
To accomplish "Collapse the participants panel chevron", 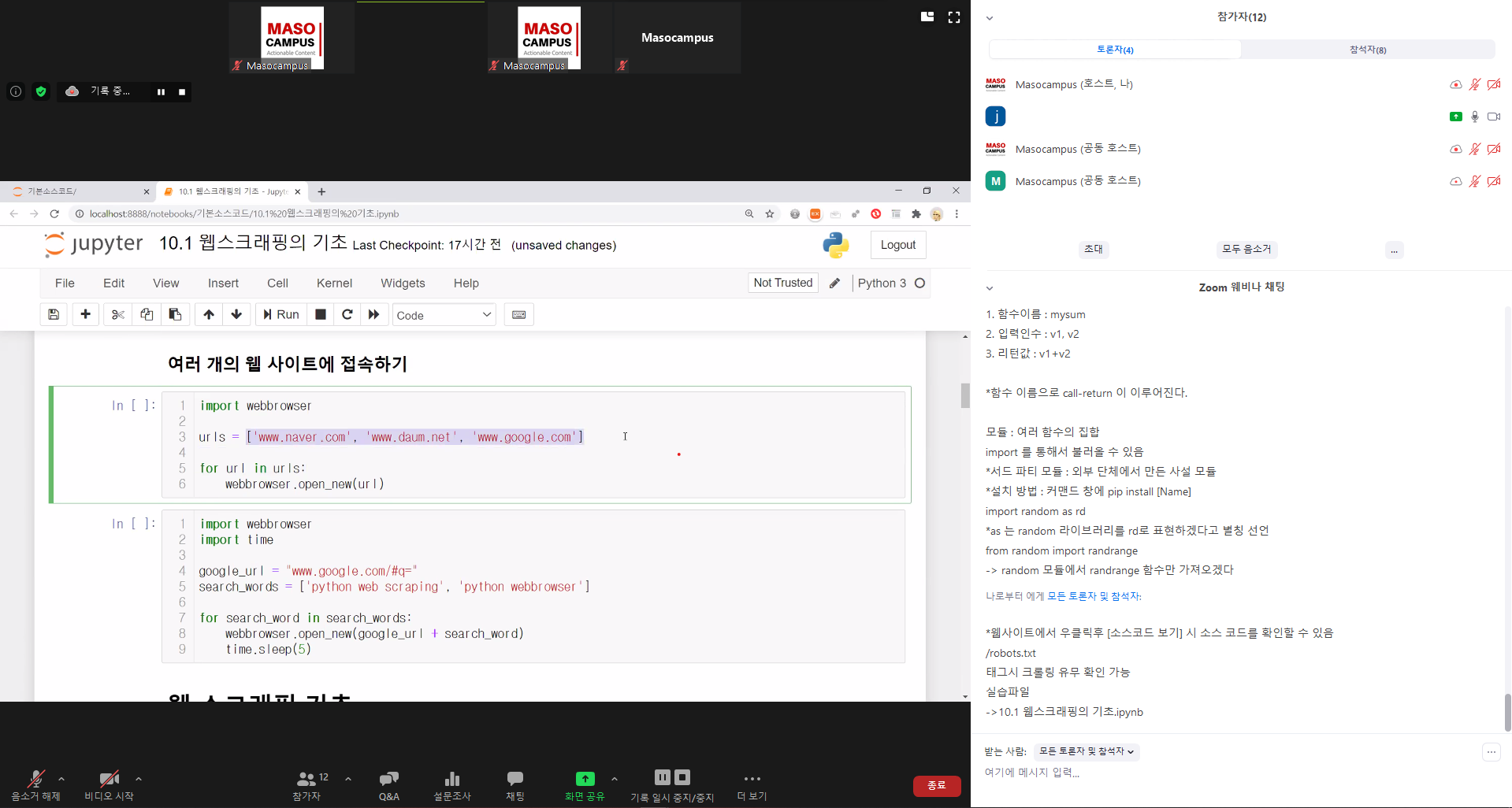I will [990, 18].
